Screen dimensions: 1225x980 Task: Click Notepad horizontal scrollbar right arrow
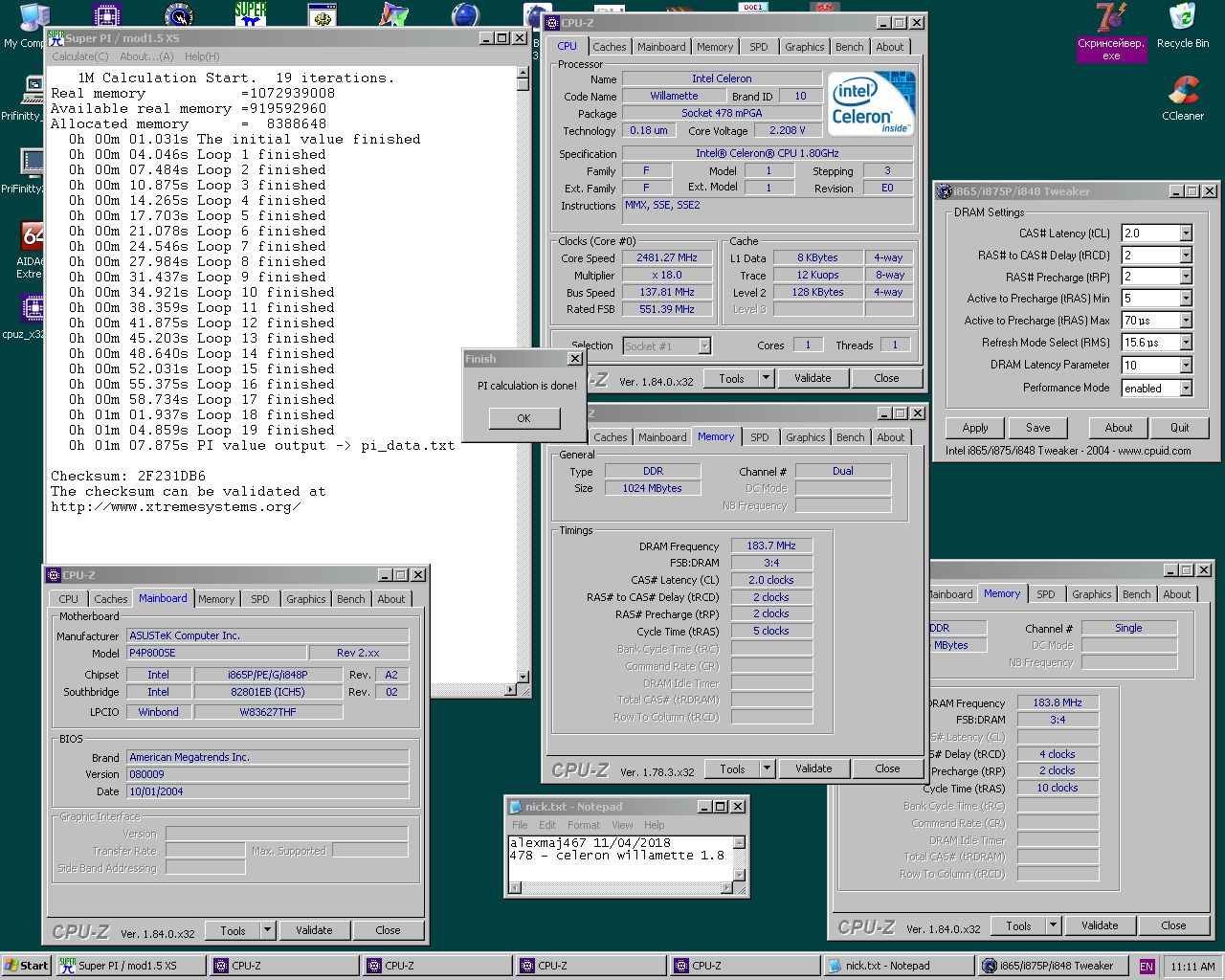pos(727,887)
